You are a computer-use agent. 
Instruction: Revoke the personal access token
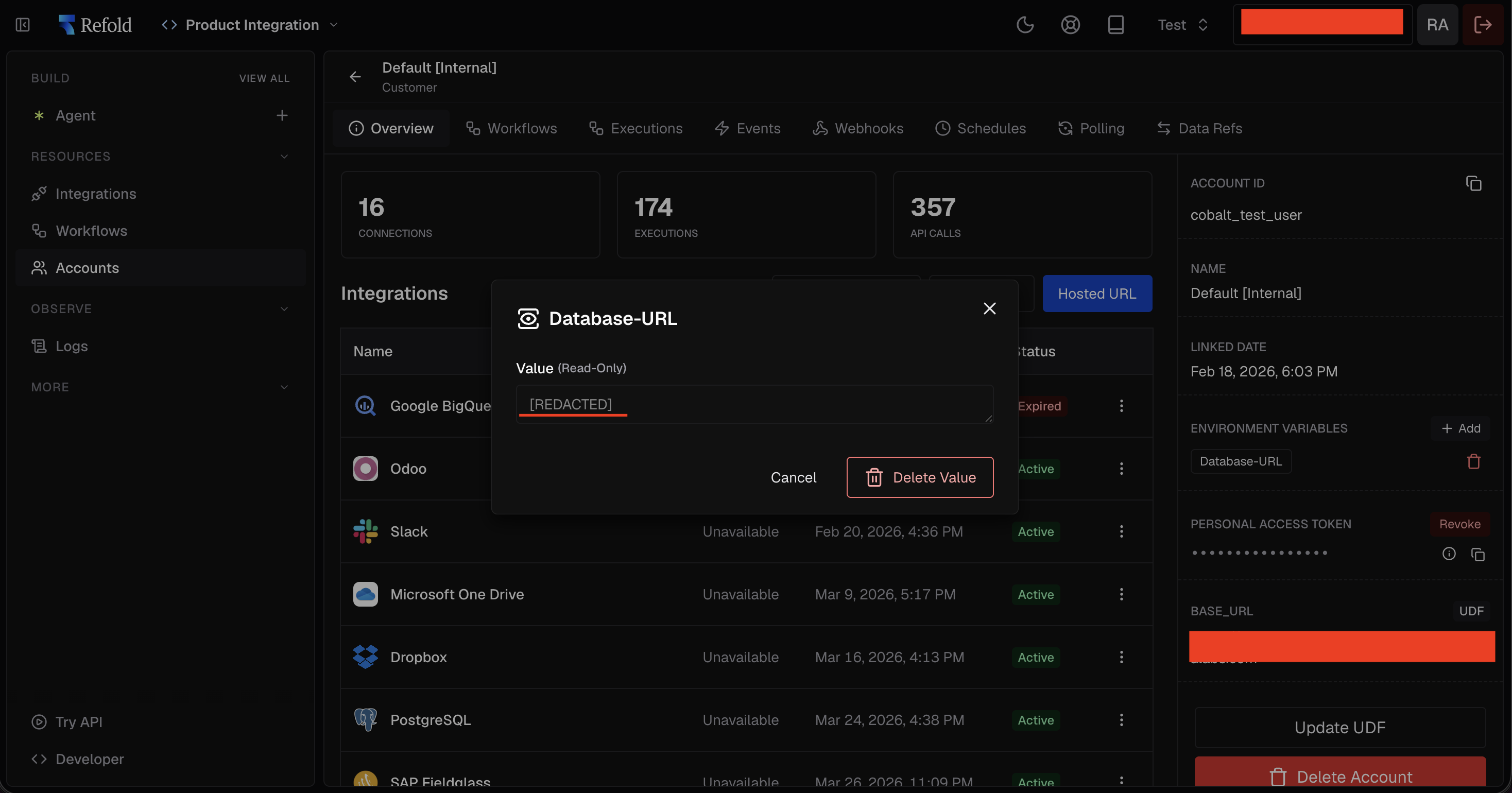(1460, 524)
